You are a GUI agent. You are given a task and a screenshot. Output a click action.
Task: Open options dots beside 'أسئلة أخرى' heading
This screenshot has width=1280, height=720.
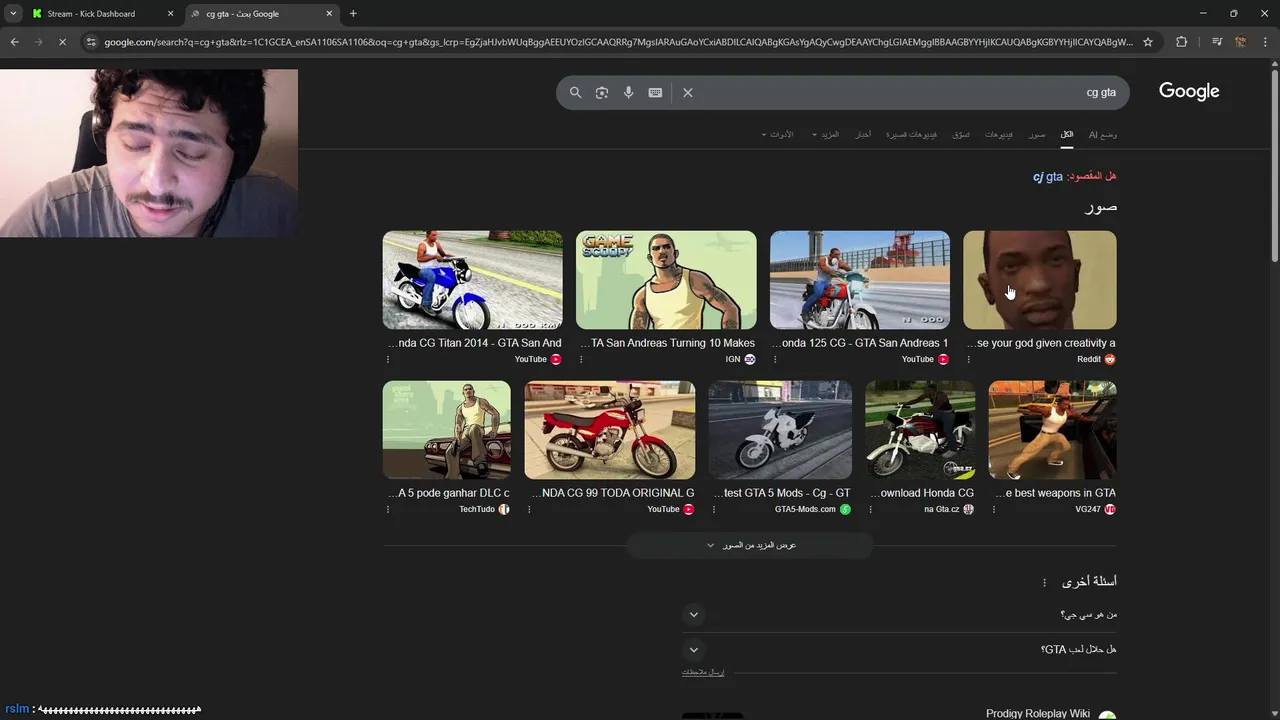point(1044,582)
